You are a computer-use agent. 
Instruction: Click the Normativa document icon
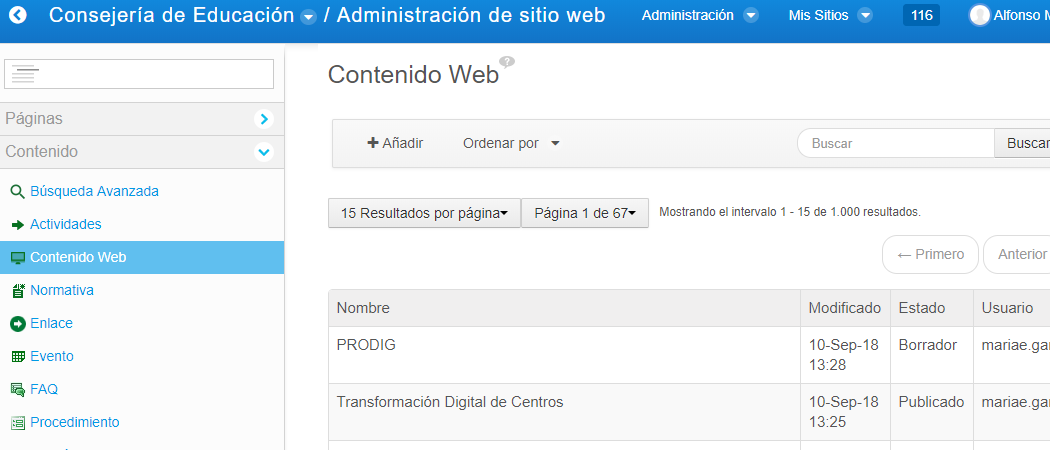coord(18,291)
